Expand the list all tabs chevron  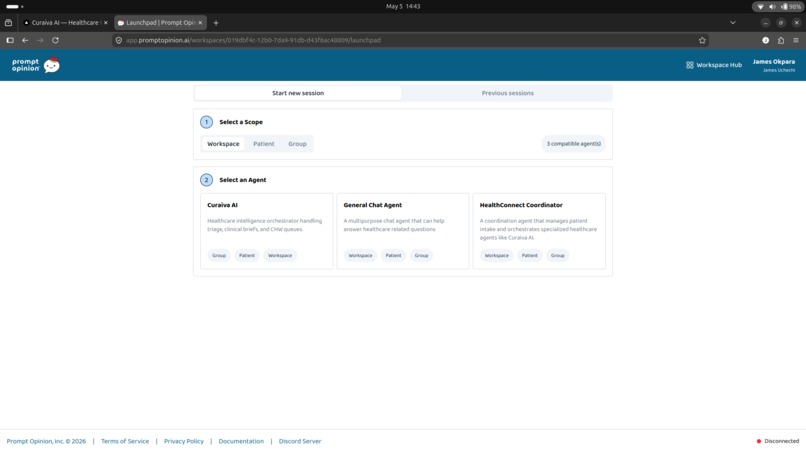coord(732,23)
